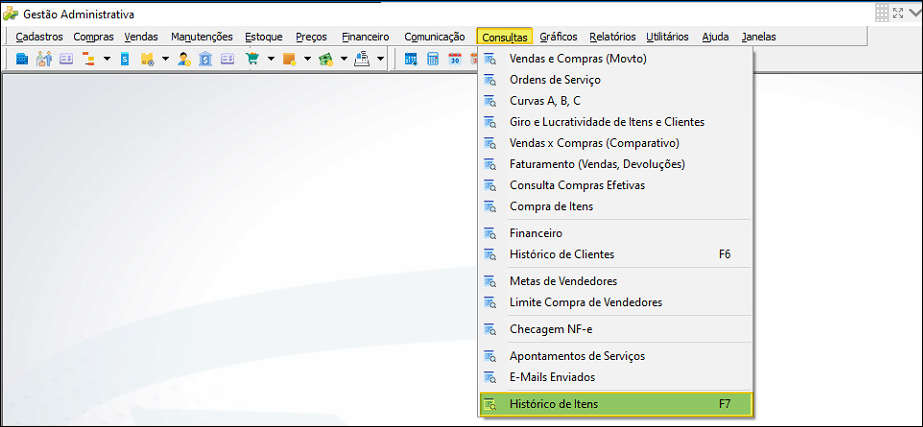Open dropdown arrow next to money icon

[344, 59]
